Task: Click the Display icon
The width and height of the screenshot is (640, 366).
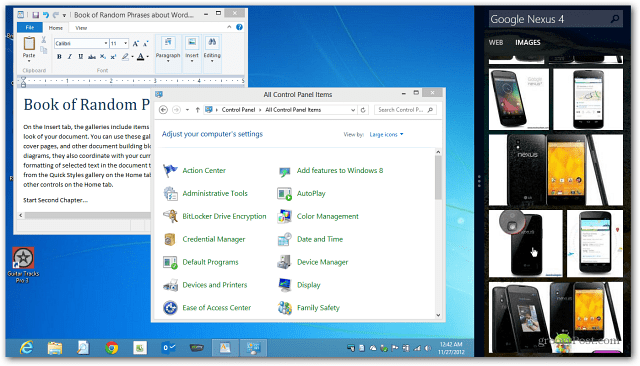Action: coord(284,285)
